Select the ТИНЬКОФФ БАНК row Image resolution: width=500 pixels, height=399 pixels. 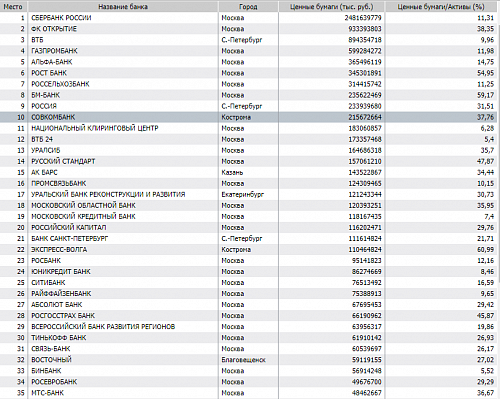[248, 338]
